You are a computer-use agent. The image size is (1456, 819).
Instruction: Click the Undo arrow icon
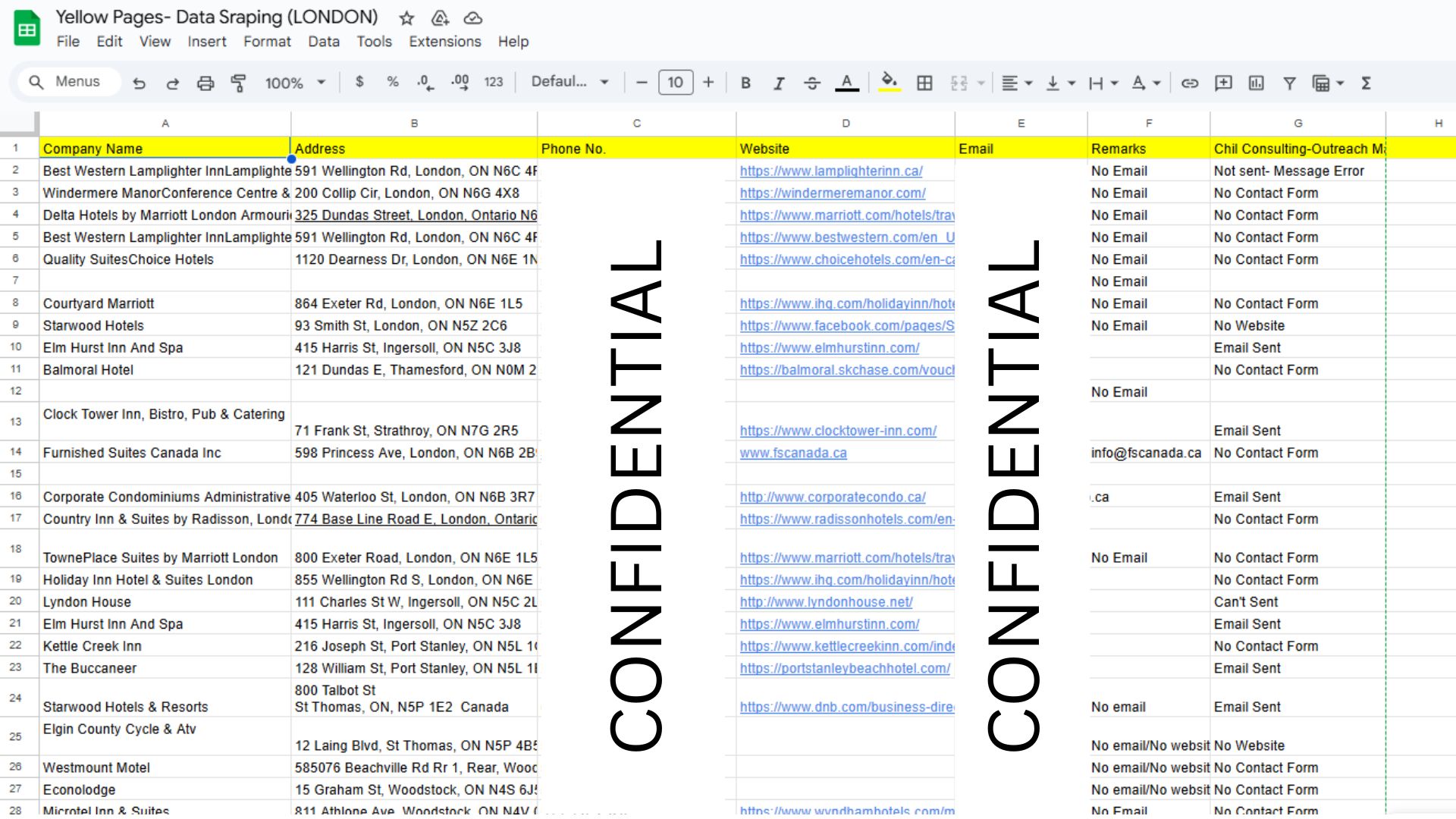click(x=139, y=83)
